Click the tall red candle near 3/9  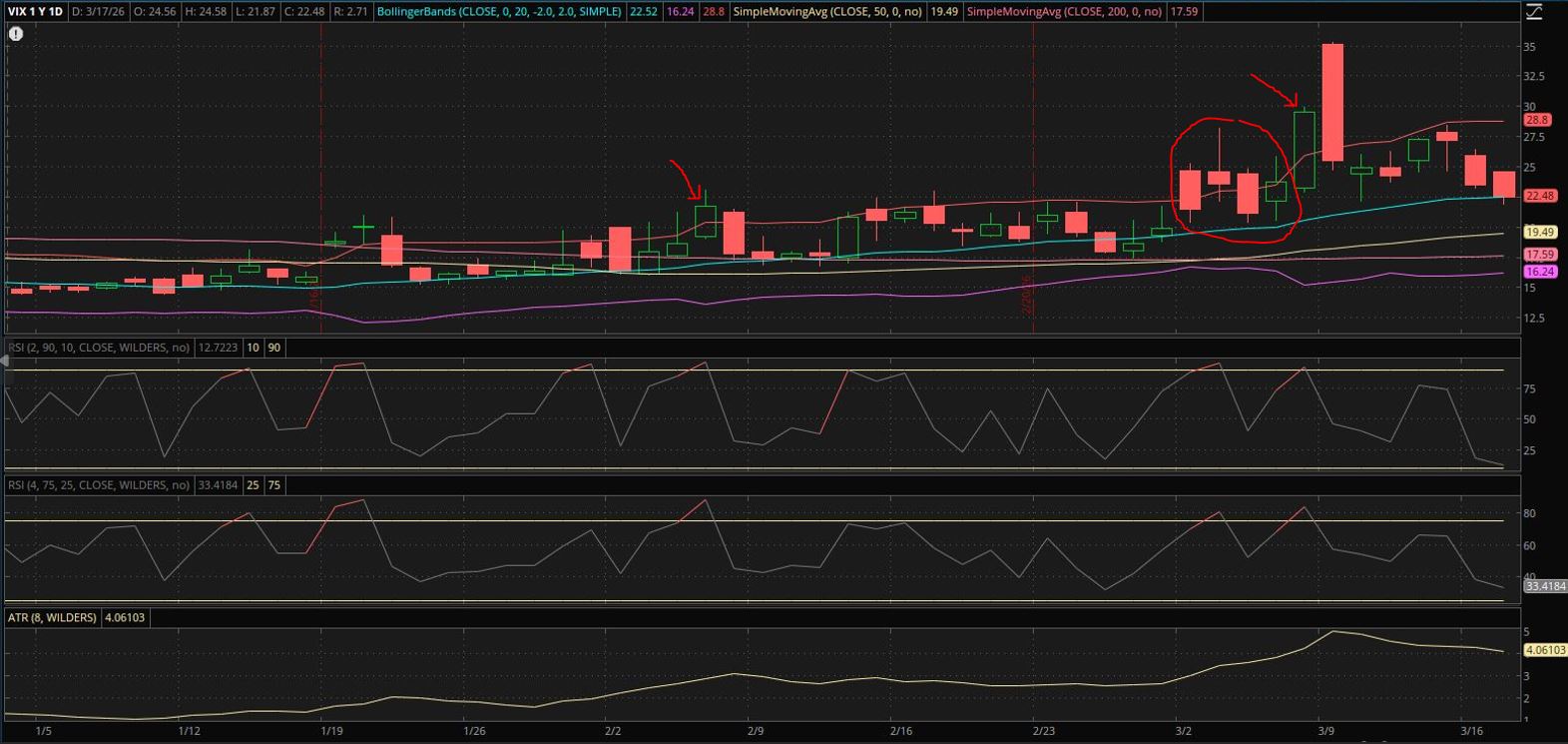click(1332, 102)
